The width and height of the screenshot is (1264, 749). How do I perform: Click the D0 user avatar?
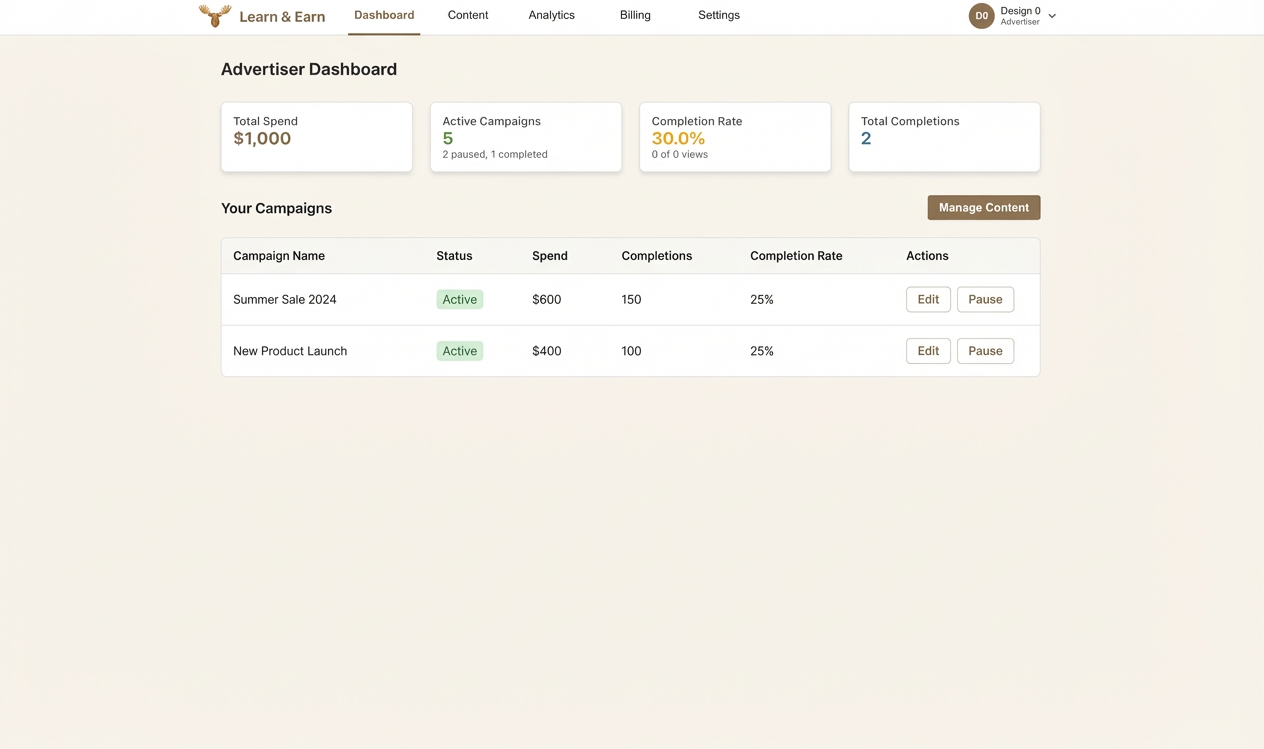tap(981, 16)
